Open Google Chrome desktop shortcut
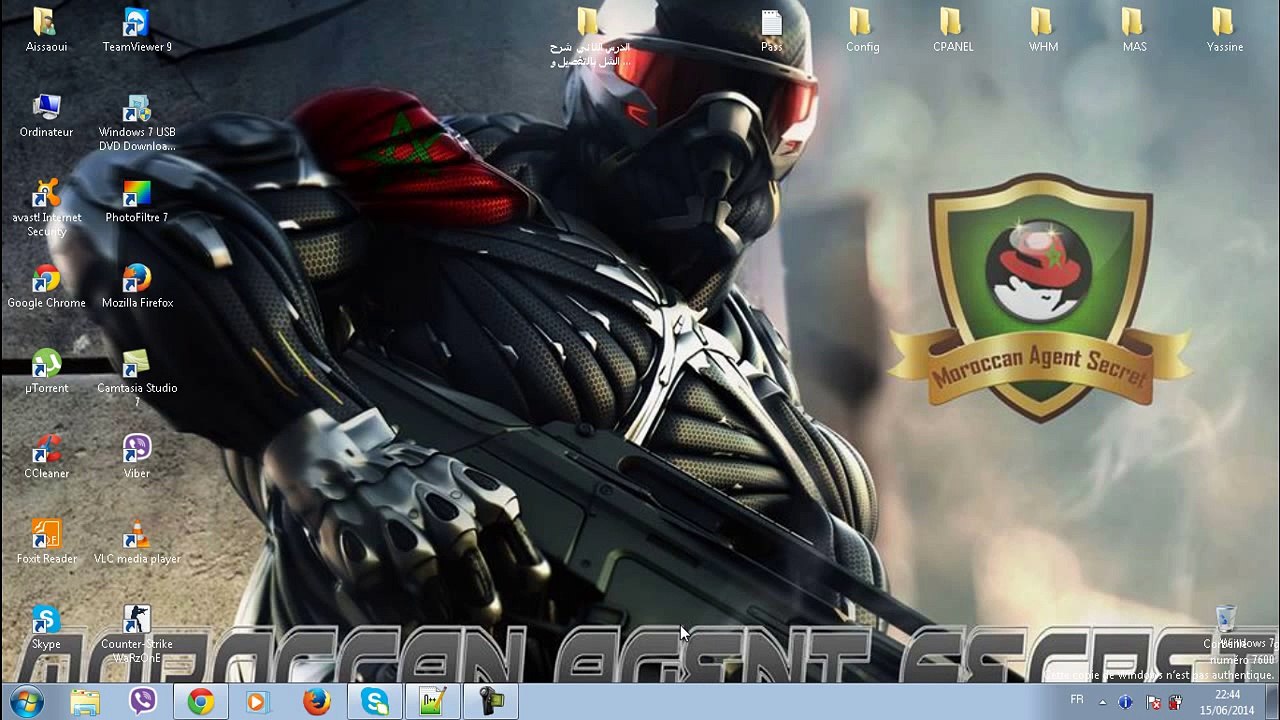Image resolution: width=1280 pixels, height=720 pixels. [x=46, y=287]
